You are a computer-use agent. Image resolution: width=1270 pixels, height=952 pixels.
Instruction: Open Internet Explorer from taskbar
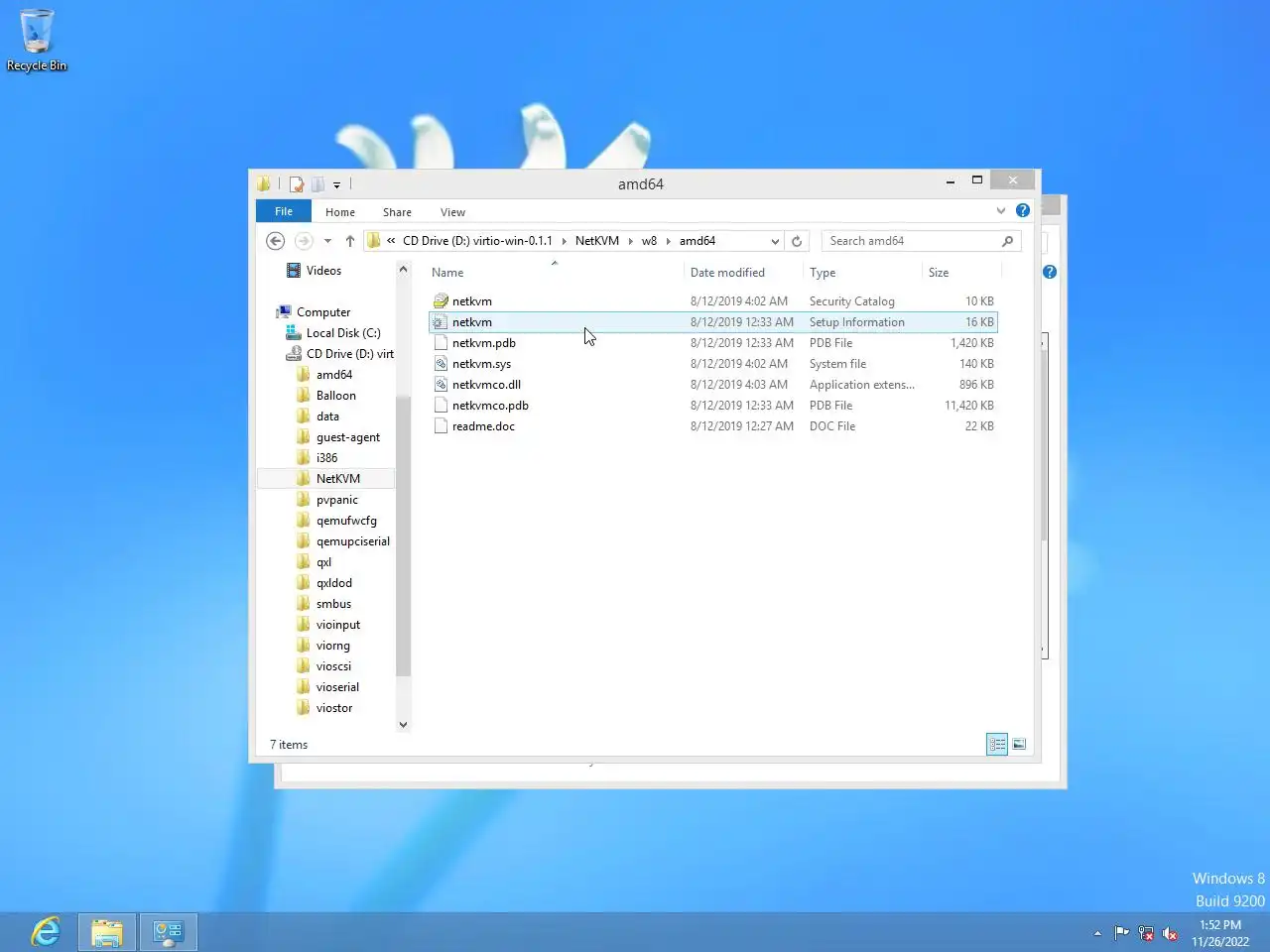coord(46,932)
